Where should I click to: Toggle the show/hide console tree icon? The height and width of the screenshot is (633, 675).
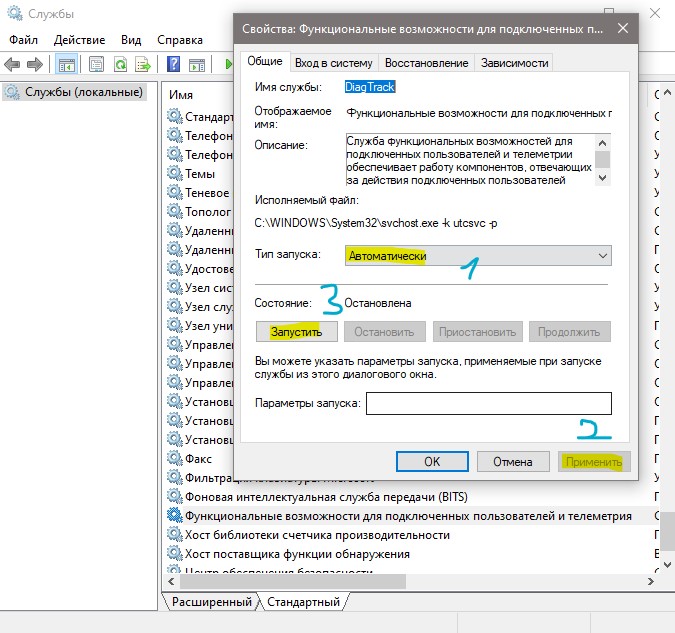point(66,65)
